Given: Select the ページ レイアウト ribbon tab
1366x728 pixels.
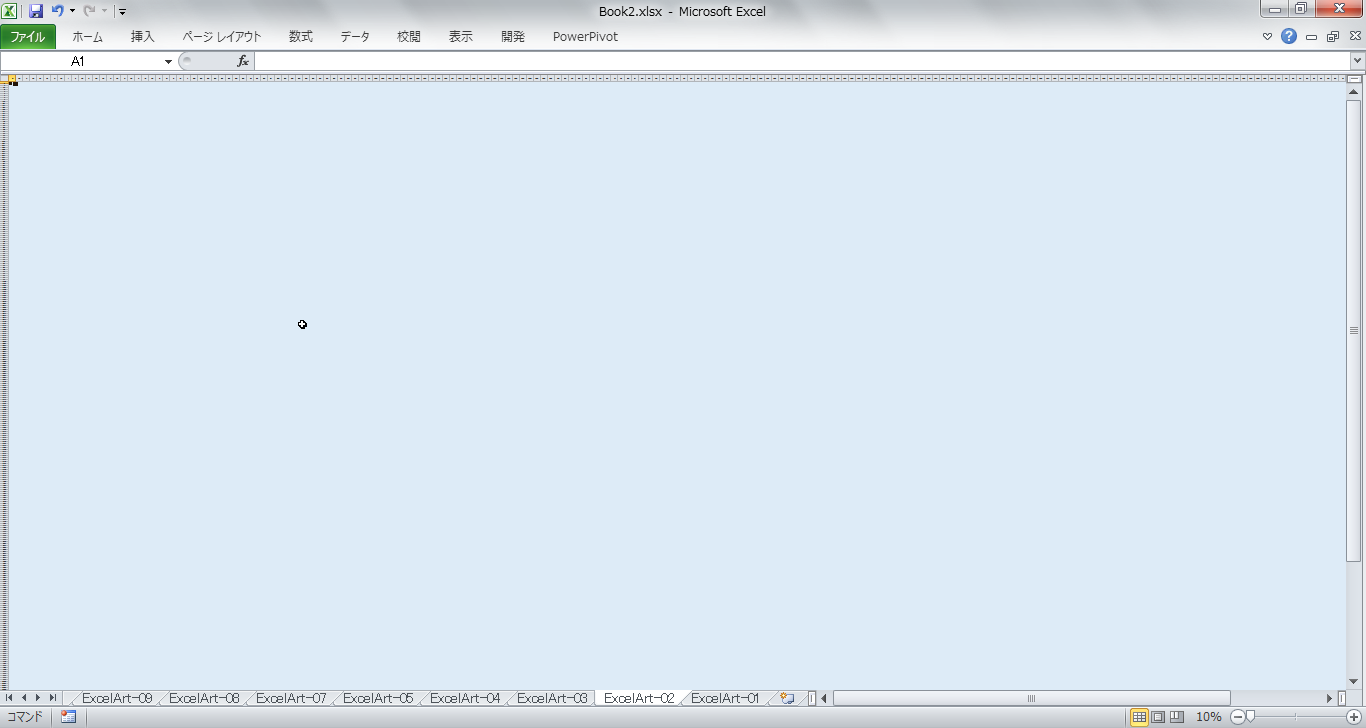Looking at the screenshot, I should click(x=222, y=37).
